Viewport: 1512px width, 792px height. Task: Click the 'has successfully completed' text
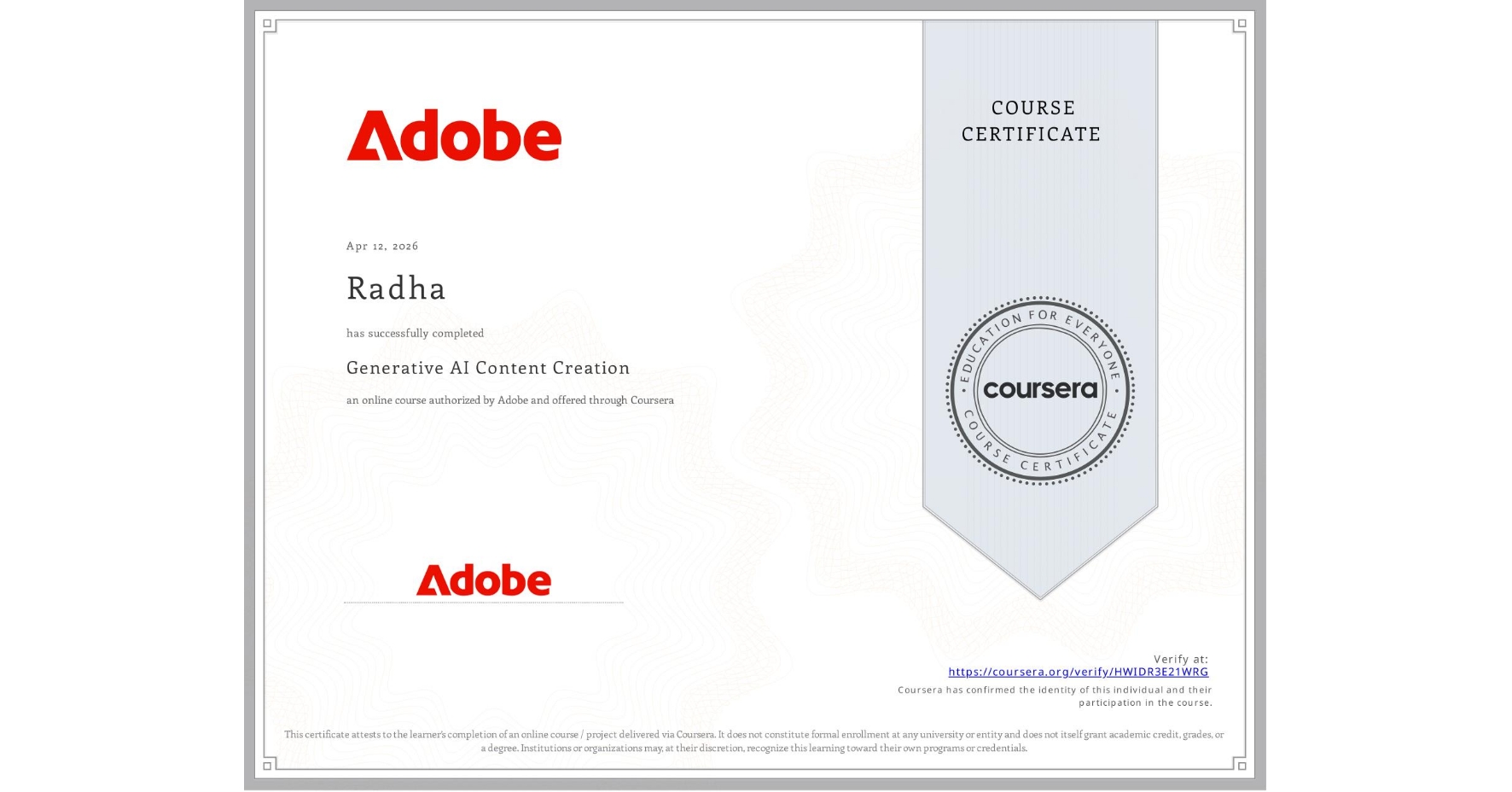[x=415, y=333]
